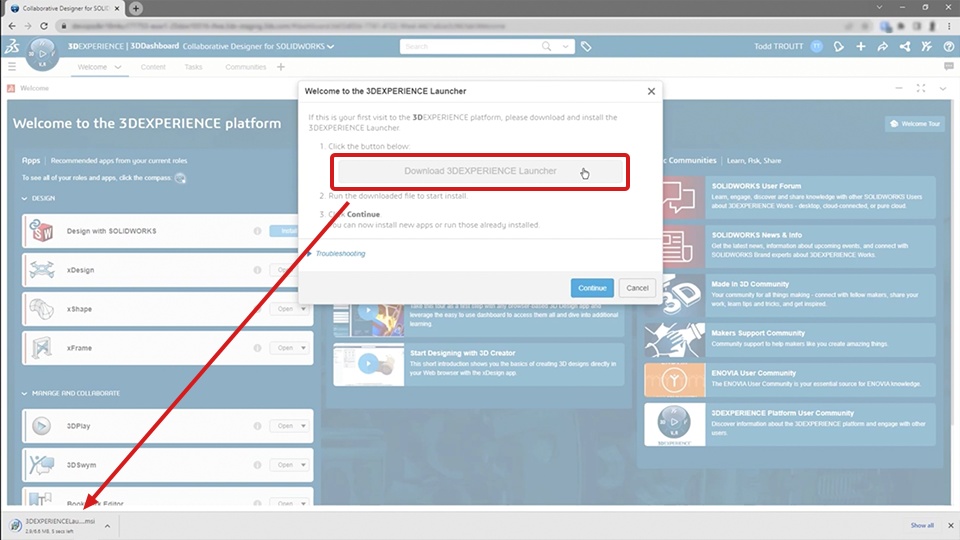Click the search magnifier icon

coord(546,47)
